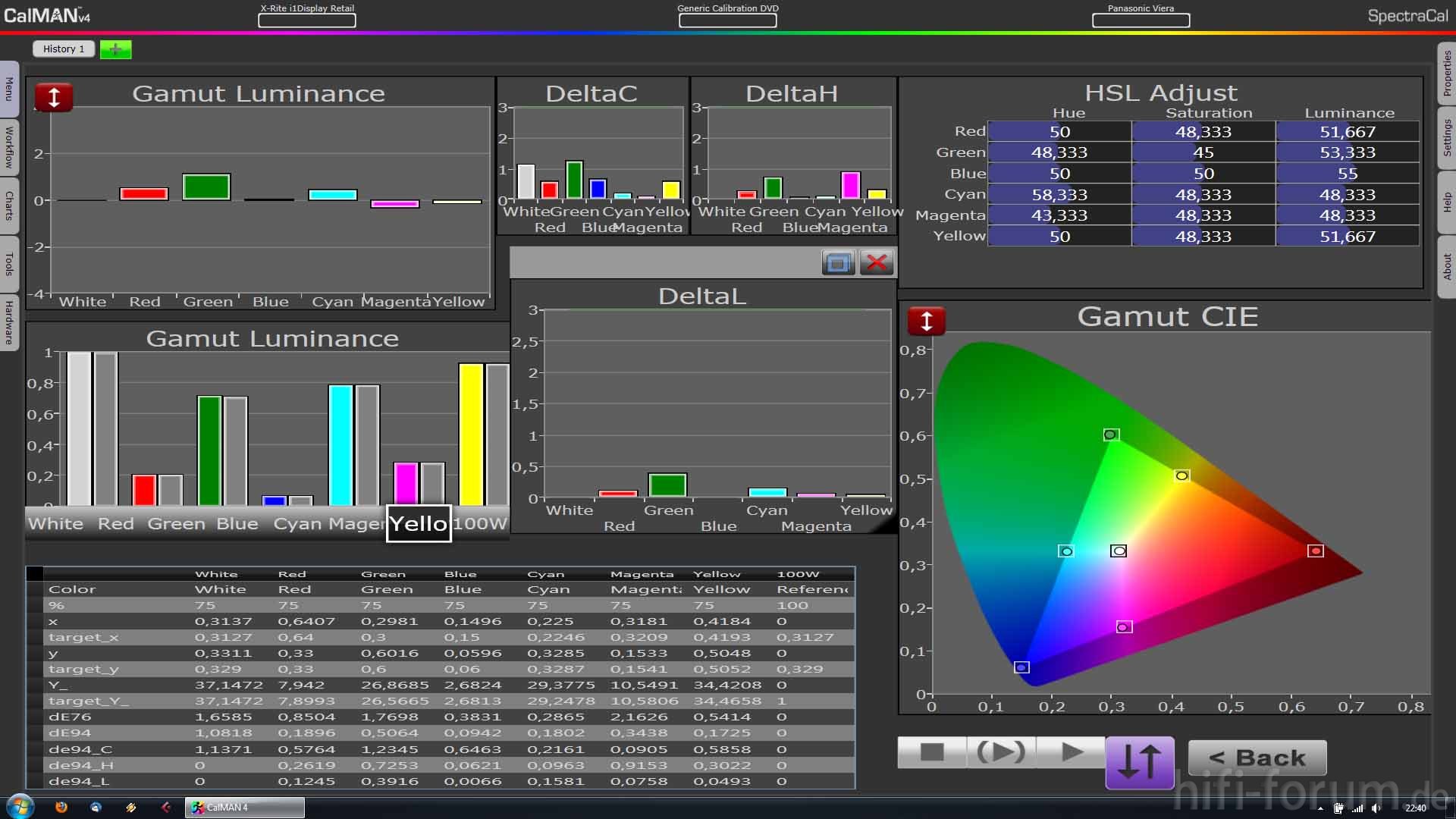Open the Panasonic Viera display selector
The height and width of the screenshot is (819, 1456).
point(1141,20)
